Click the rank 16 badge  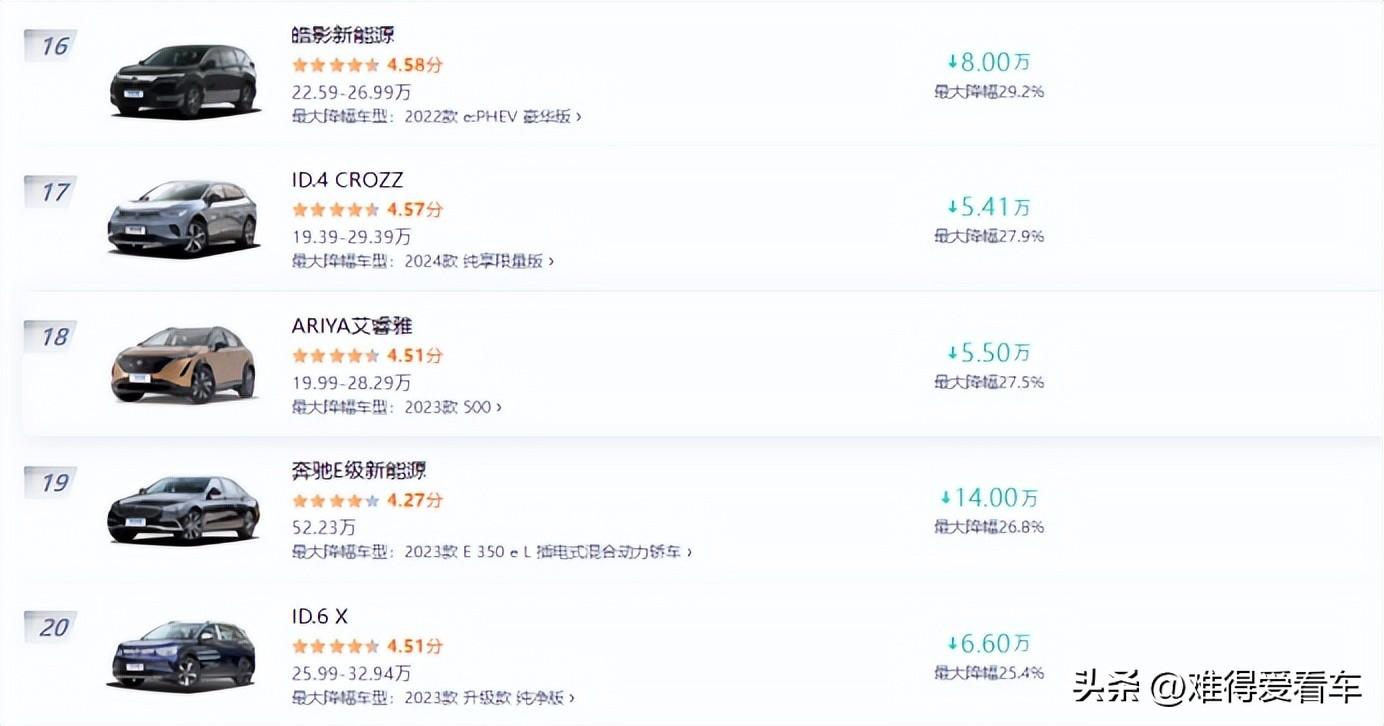pos(53,46)
